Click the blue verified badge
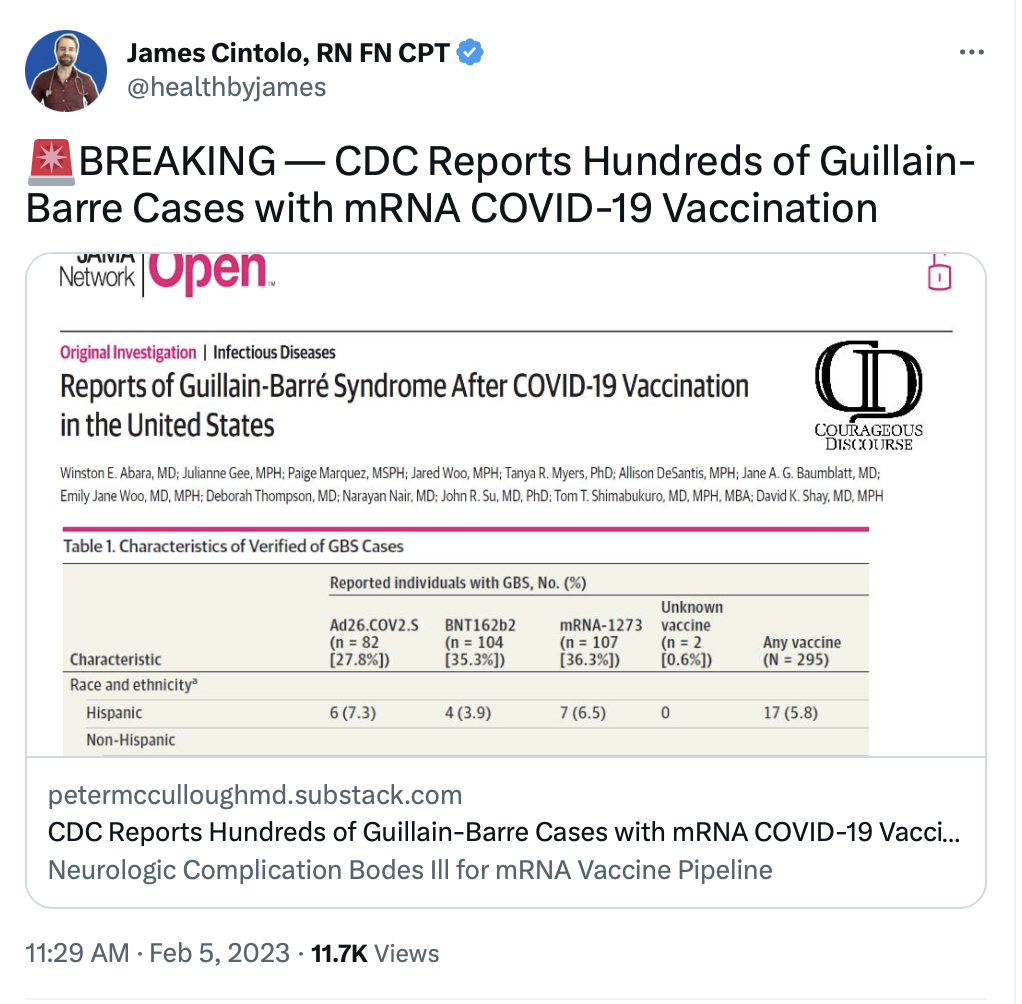 (x=471, y=53)
